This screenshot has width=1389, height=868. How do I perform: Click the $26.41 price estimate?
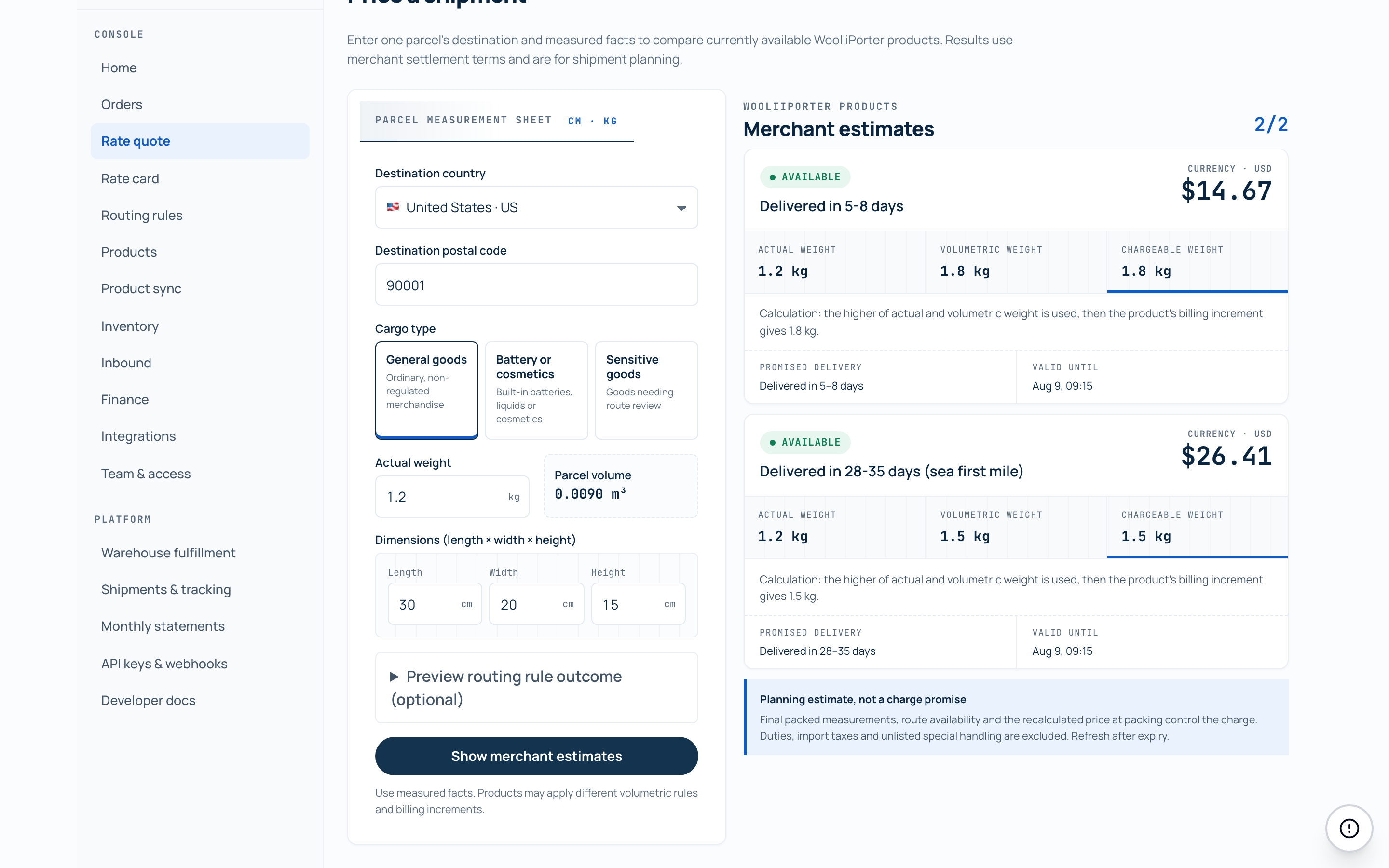point(1226,456)
